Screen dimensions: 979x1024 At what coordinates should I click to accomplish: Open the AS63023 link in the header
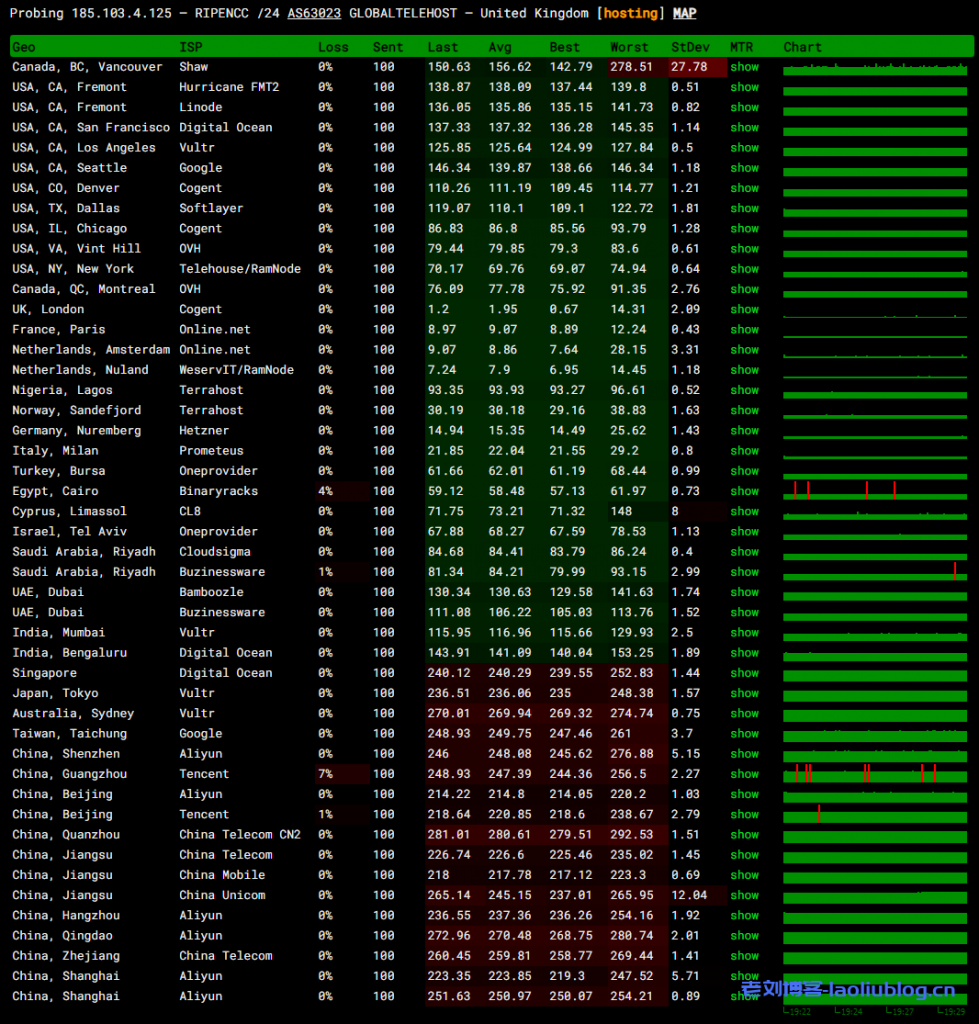(x=314, y=14)
